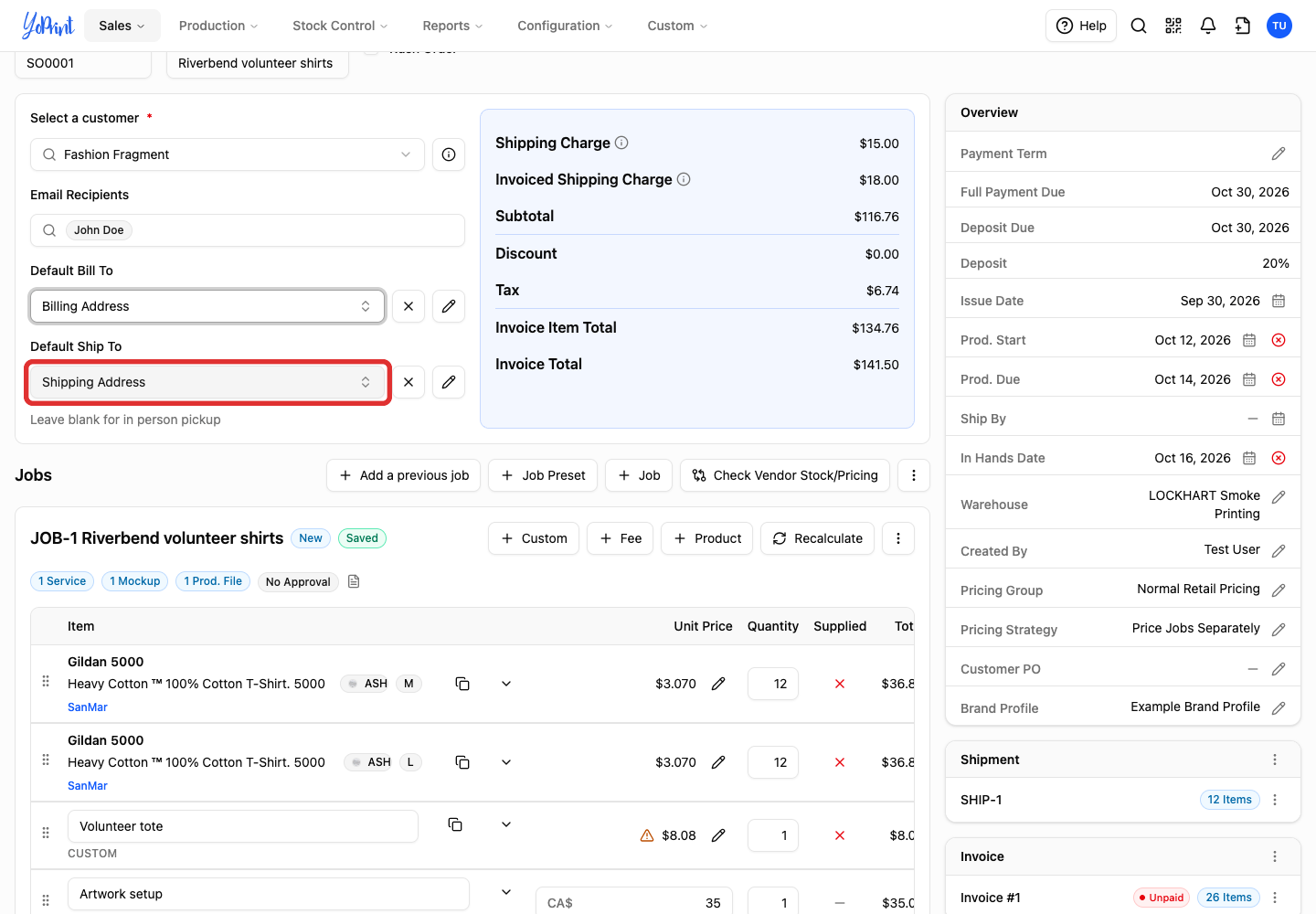
Task: Open the Fashion Fragment customer dropdown
Action: pos(228,154)
